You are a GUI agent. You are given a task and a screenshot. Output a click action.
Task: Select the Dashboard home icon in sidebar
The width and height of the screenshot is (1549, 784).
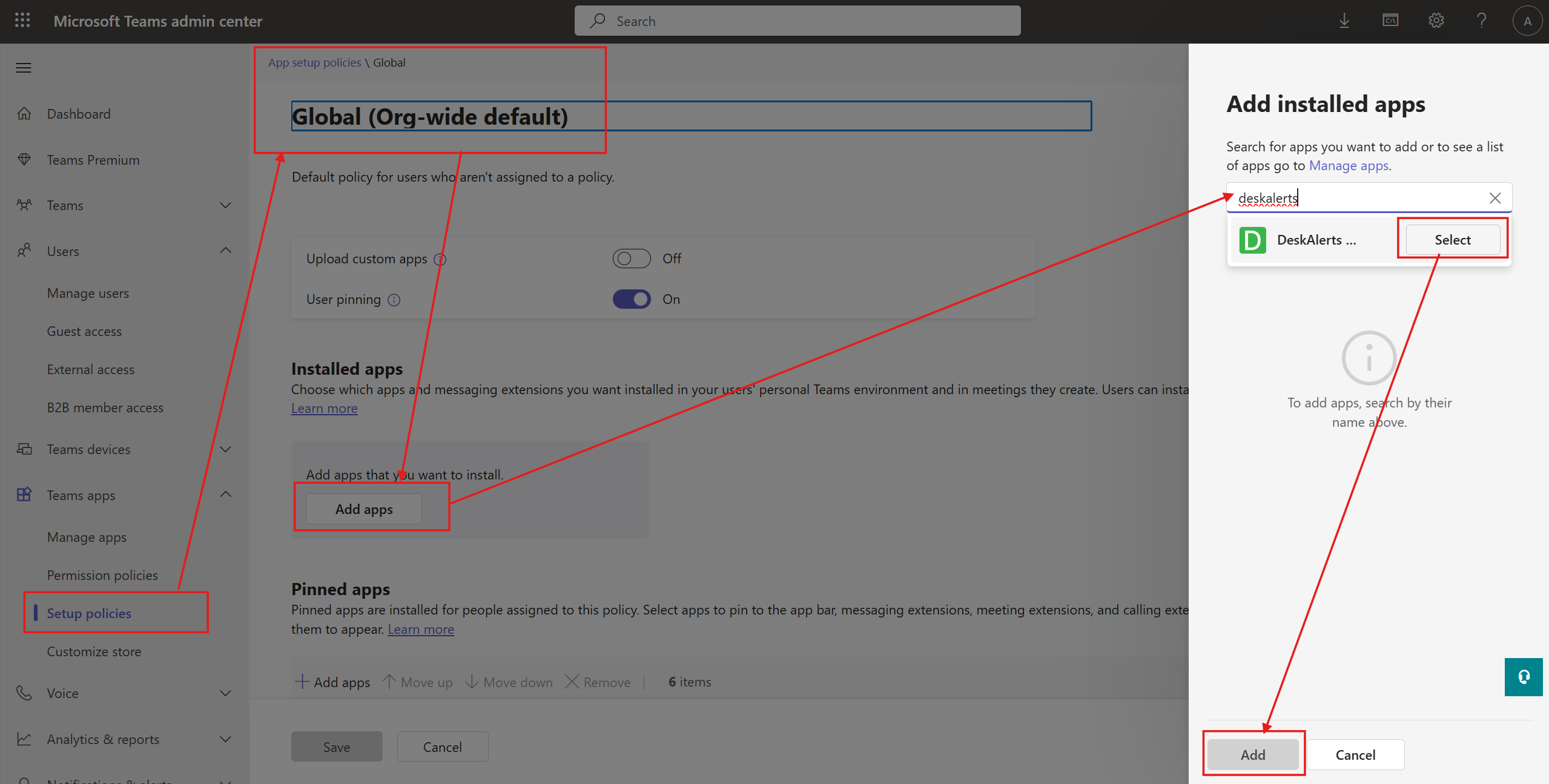click(x=24, y=113)
